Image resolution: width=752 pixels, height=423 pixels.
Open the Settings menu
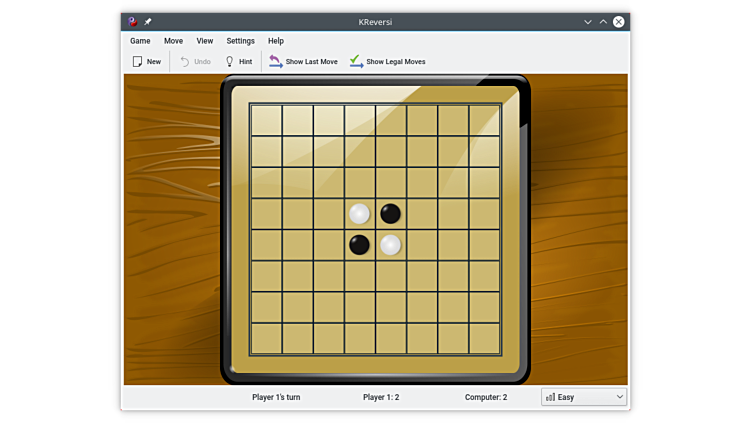[240, 41]
